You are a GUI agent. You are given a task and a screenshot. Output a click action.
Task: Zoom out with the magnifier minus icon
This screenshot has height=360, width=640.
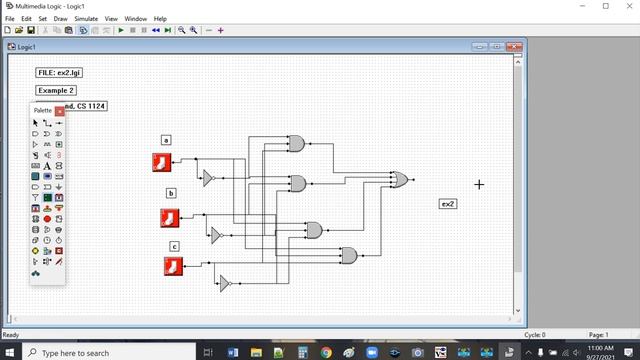click(x=182, y=30)
